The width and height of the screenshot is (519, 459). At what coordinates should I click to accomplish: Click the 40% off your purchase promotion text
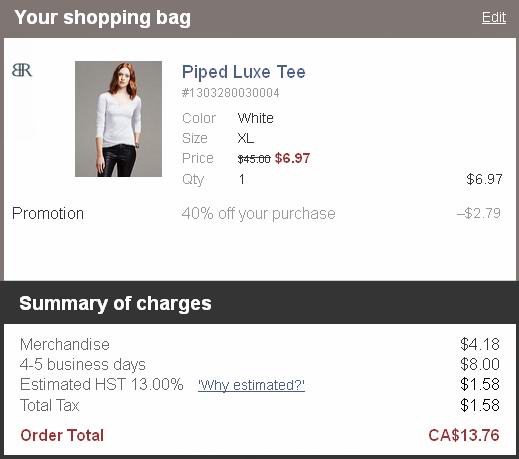click(258, 214)
